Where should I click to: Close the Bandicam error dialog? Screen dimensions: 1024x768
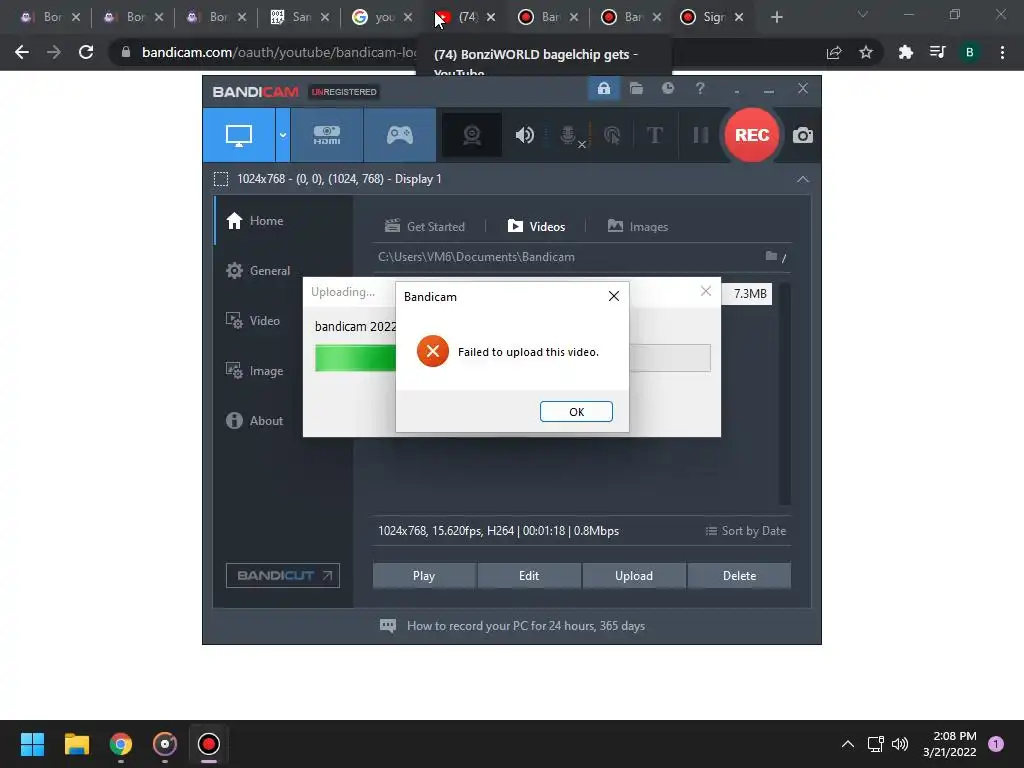coord(613,296)
